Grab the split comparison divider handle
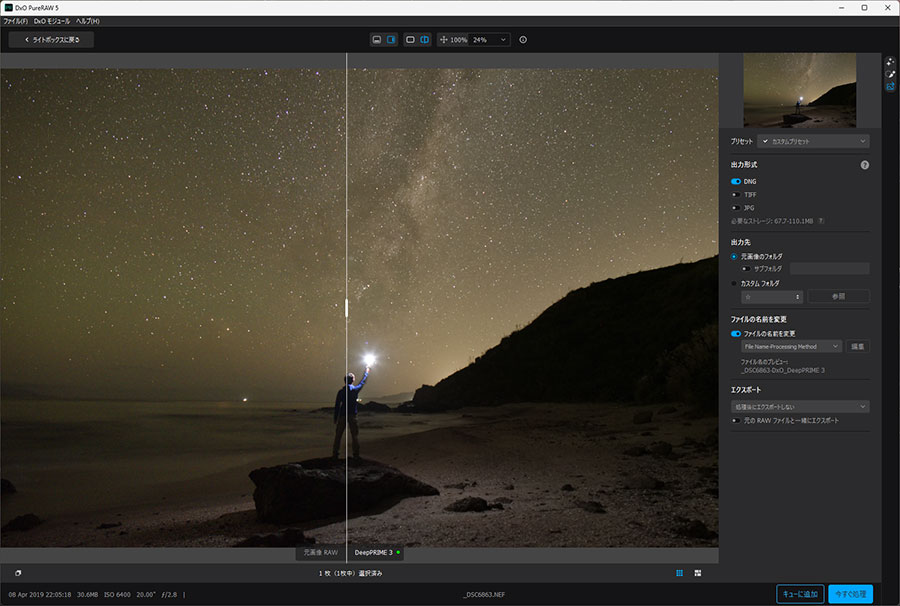Screen dimensions: 900x606 346,308
